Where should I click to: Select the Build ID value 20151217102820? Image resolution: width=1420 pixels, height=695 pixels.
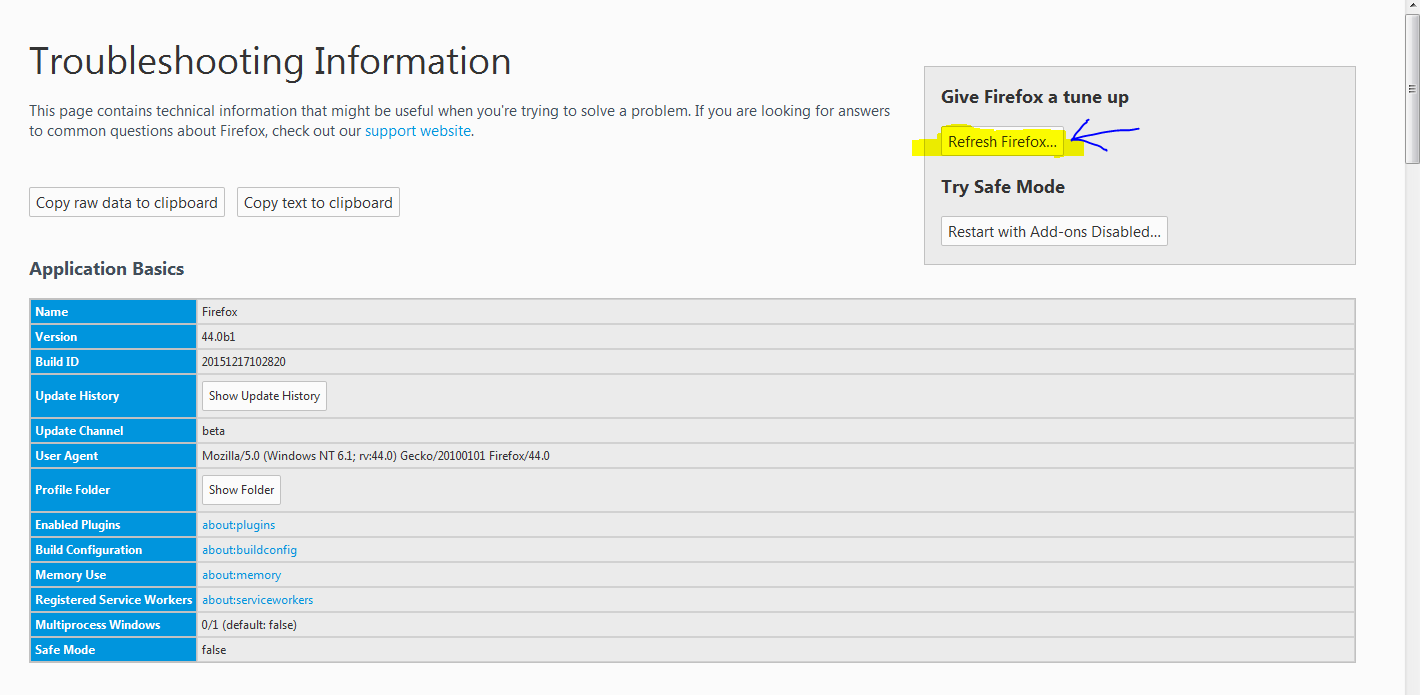point(243,362)
